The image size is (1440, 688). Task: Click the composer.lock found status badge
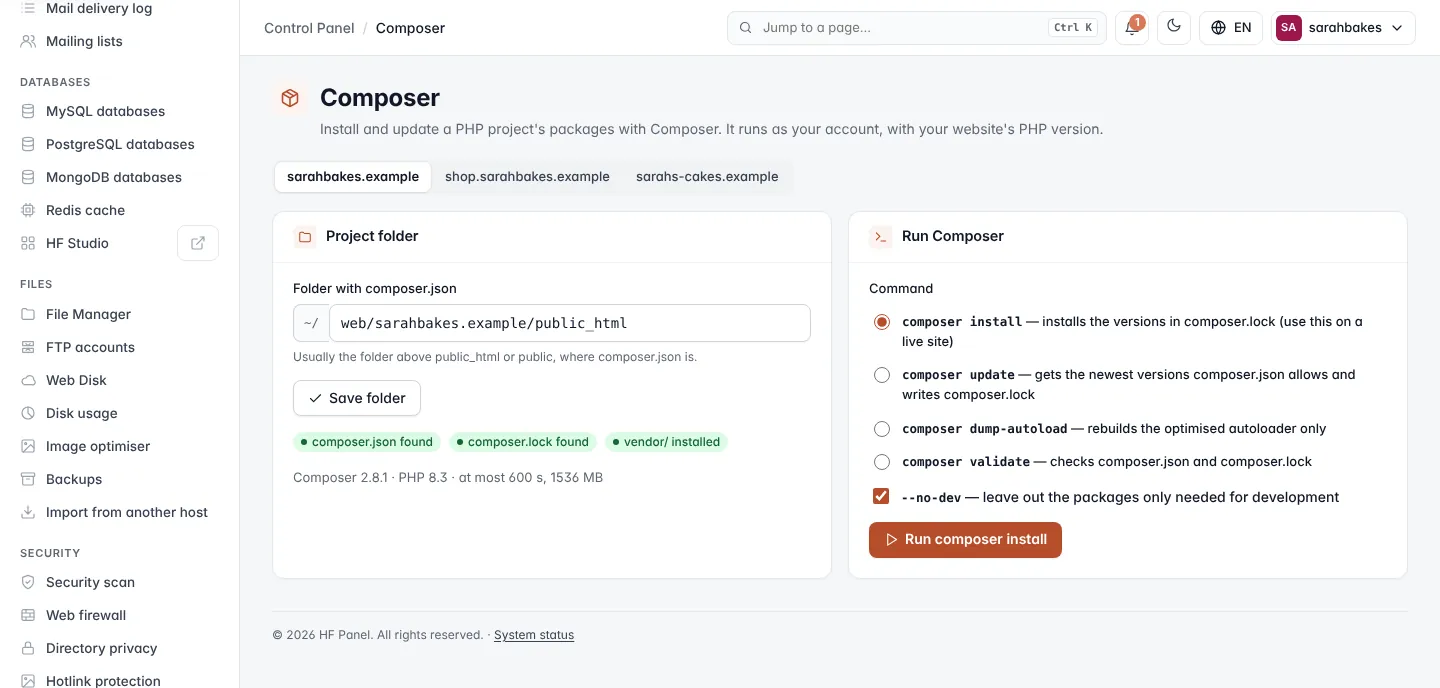point(523,442)
